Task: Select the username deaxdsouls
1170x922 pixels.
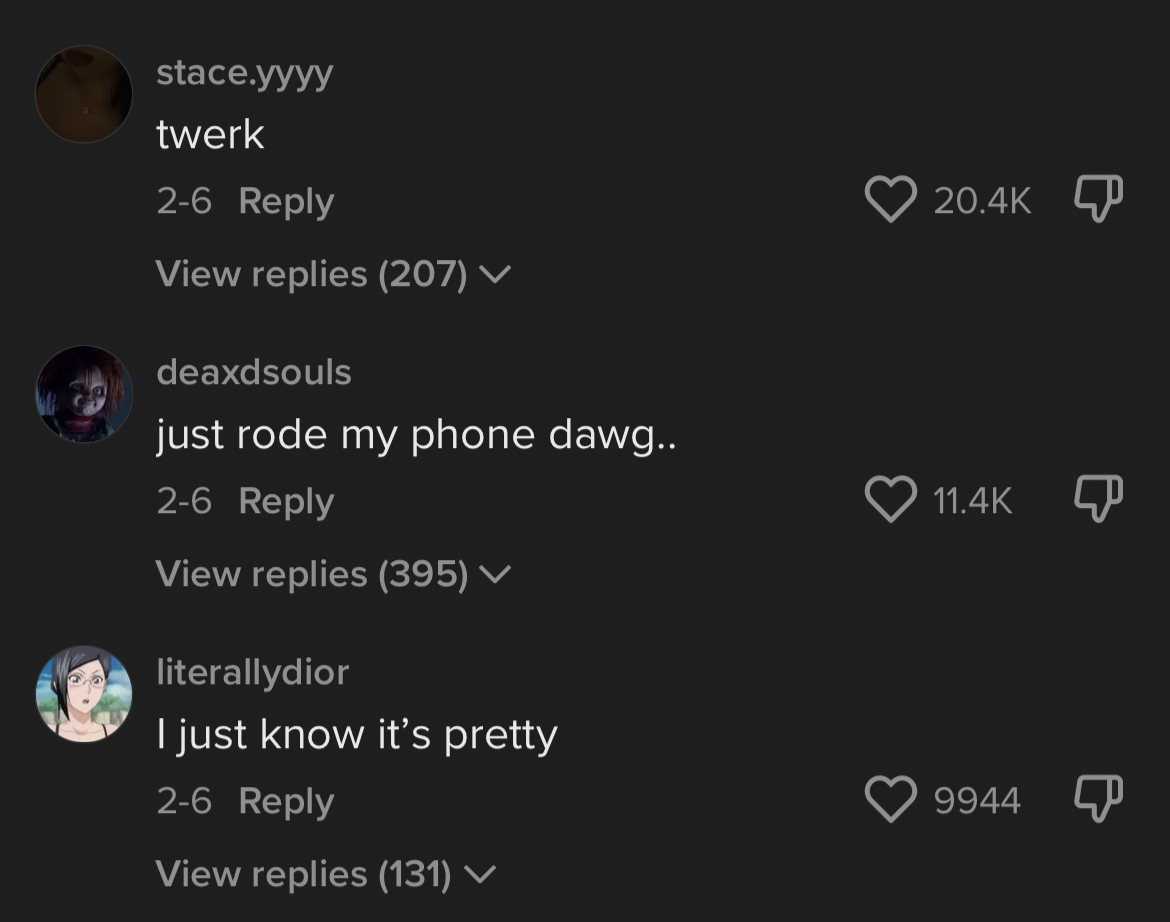Action: 254,371
